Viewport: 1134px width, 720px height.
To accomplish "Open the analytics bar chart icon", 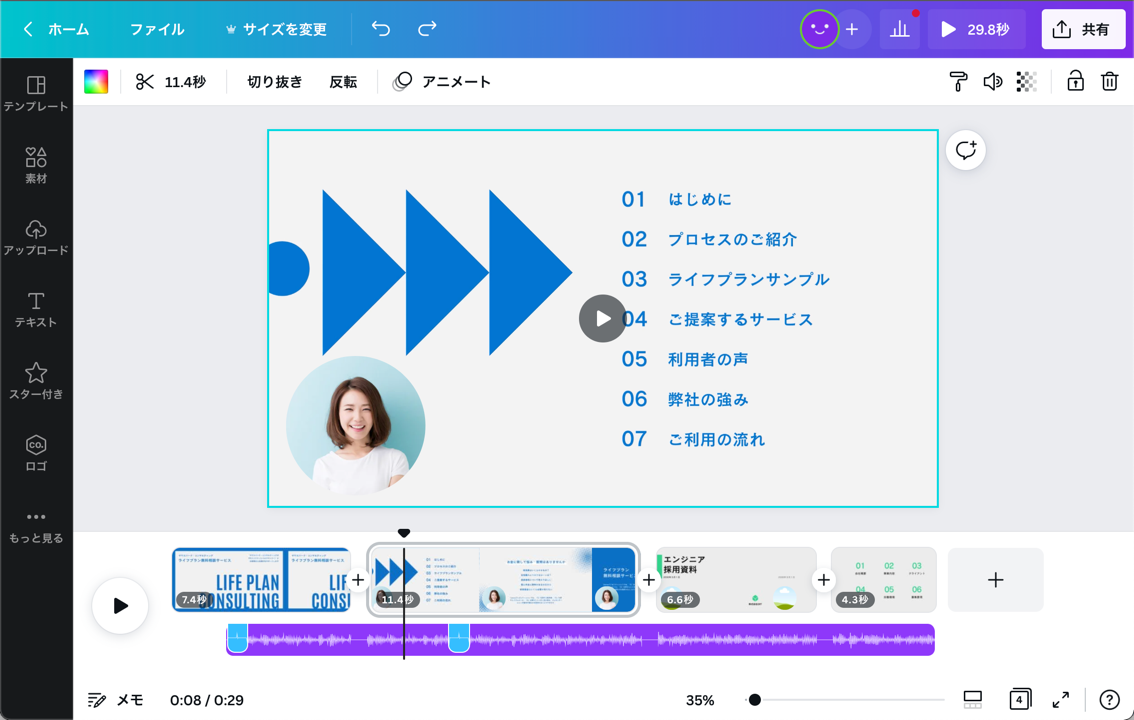I will tap(900, 29).
